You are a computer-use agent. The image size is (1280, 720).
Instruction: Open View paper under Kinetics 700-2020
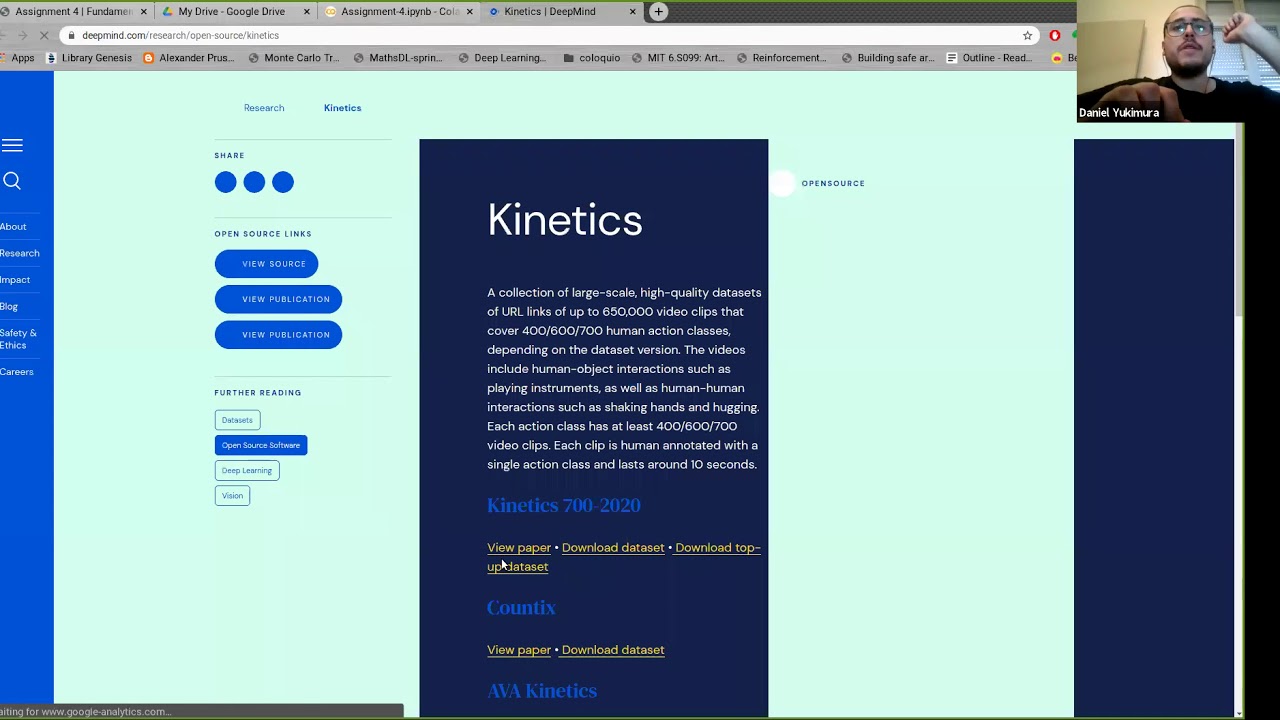click(519, 548)
